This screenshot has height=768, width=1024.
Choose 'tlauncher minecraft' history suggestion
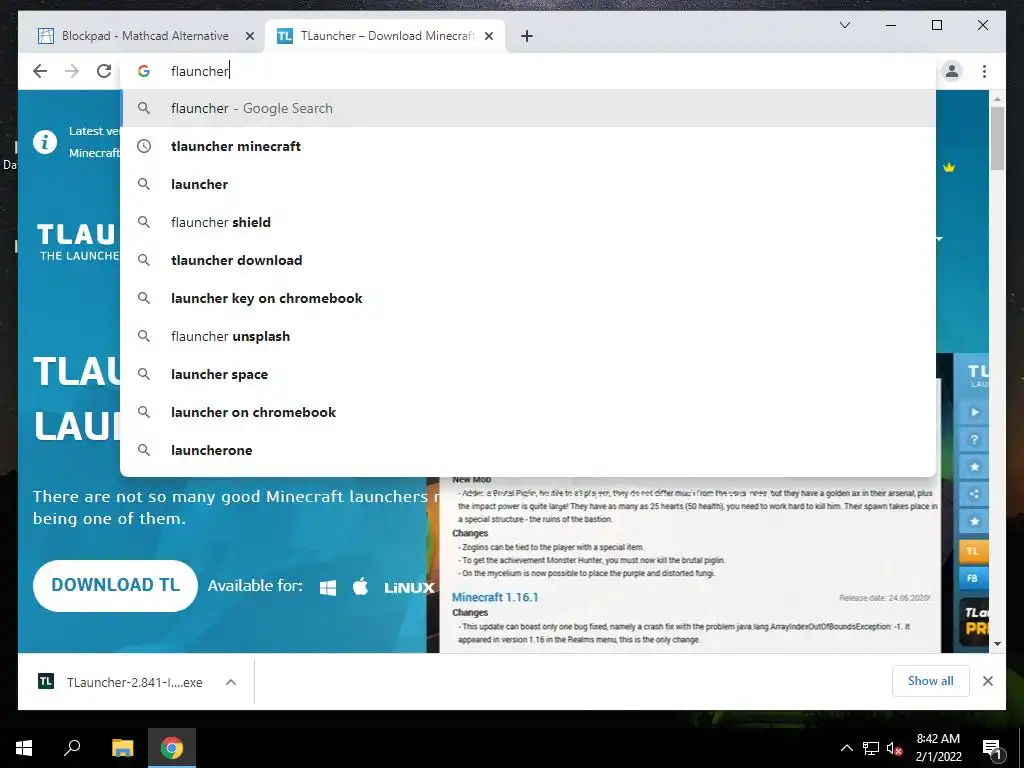click(528, 146)
